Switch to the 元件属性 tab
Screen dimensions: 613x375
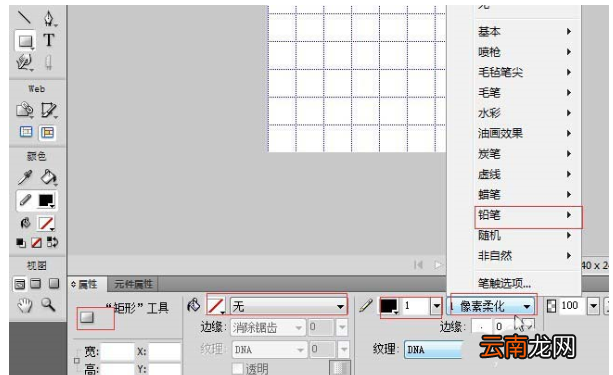click(x=133, y=284)
